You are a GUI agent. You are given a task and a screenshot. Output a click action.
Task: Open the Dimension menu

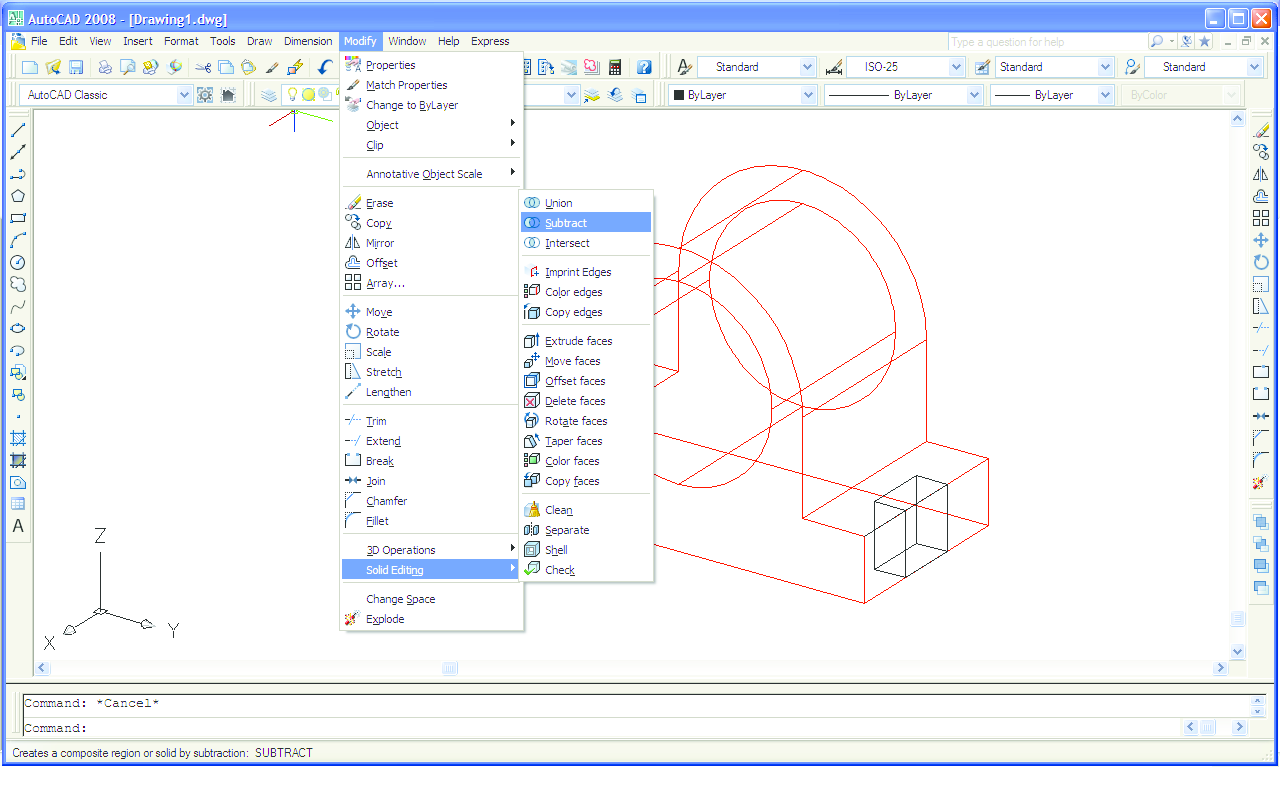coord(308,41)
